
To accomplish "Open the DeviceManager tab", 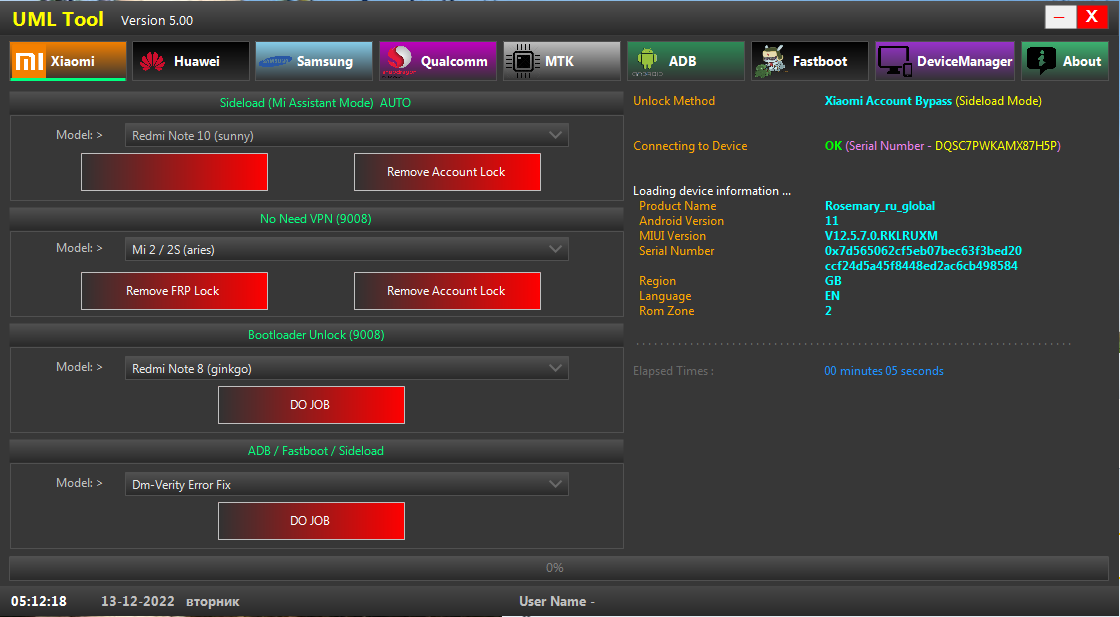I will 945,61.
